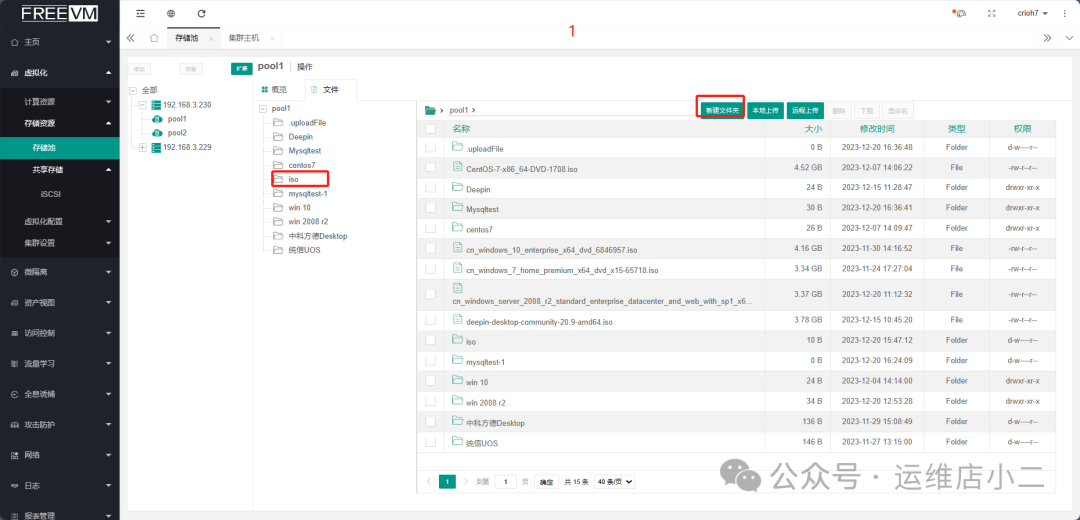1080x520 pixels.
Task: Open 存储池 in the sidebar
Action: (60, 147)
